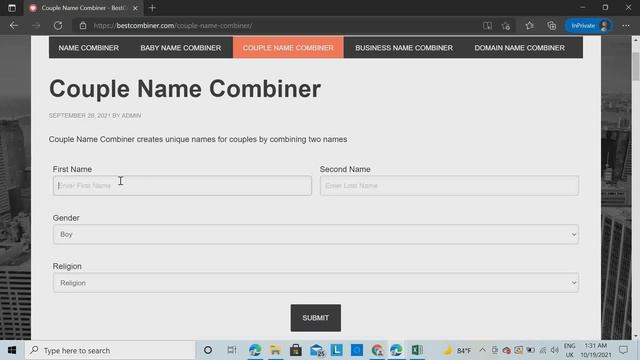Open File Explorer from taskbar
The height and width of the screenshot is (360, 640).
pyautogui.click(x=276, y=350)
